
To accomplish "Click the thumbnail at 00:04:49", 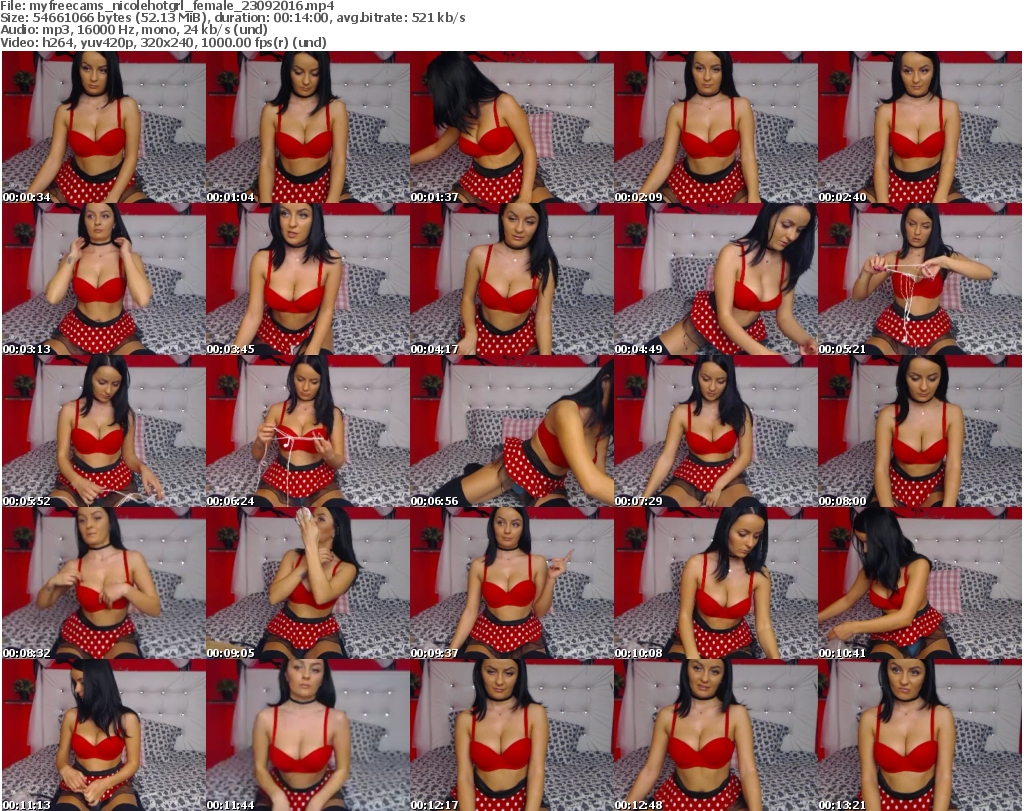I will click(715, 279).
